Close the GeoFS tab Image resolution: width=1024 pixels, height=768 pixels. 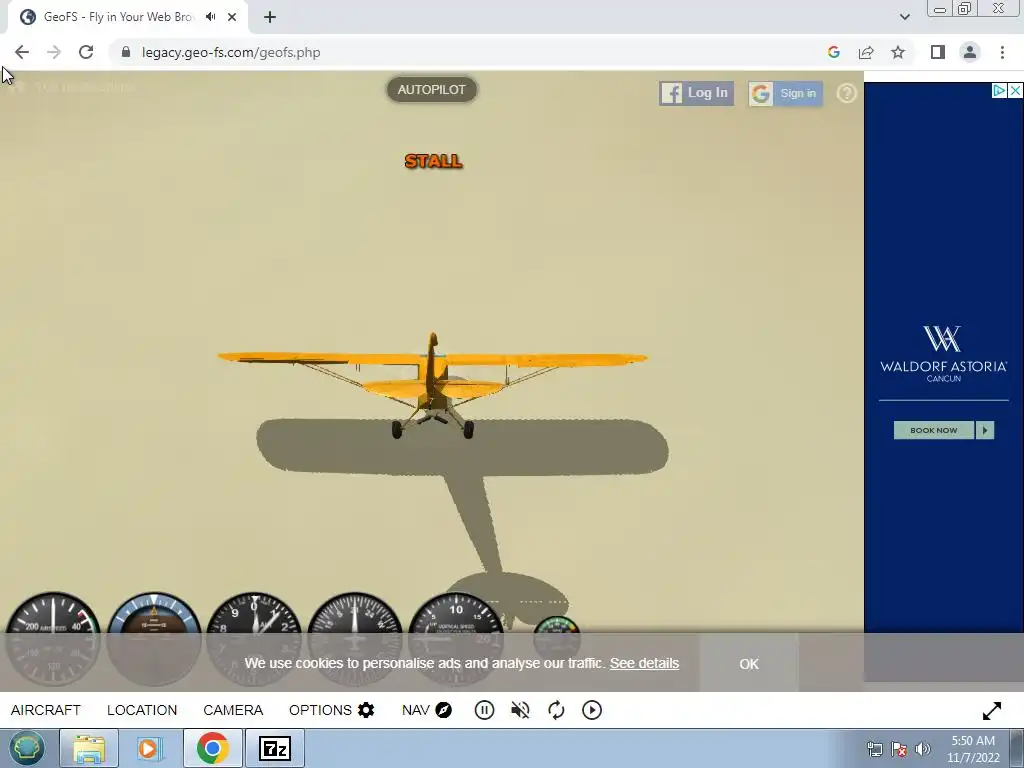[232, 17]
